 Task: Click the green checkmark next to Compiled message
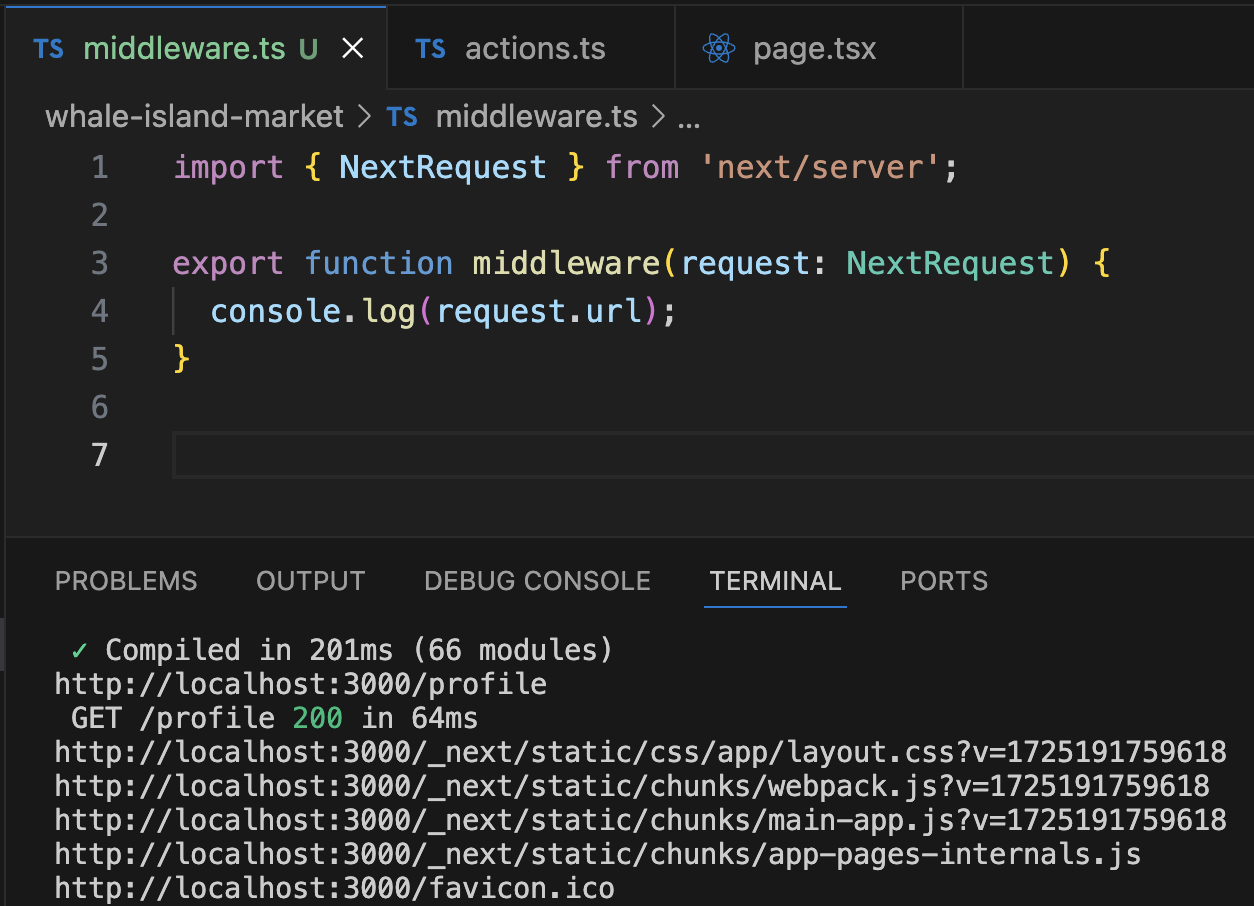click(78, 649)
